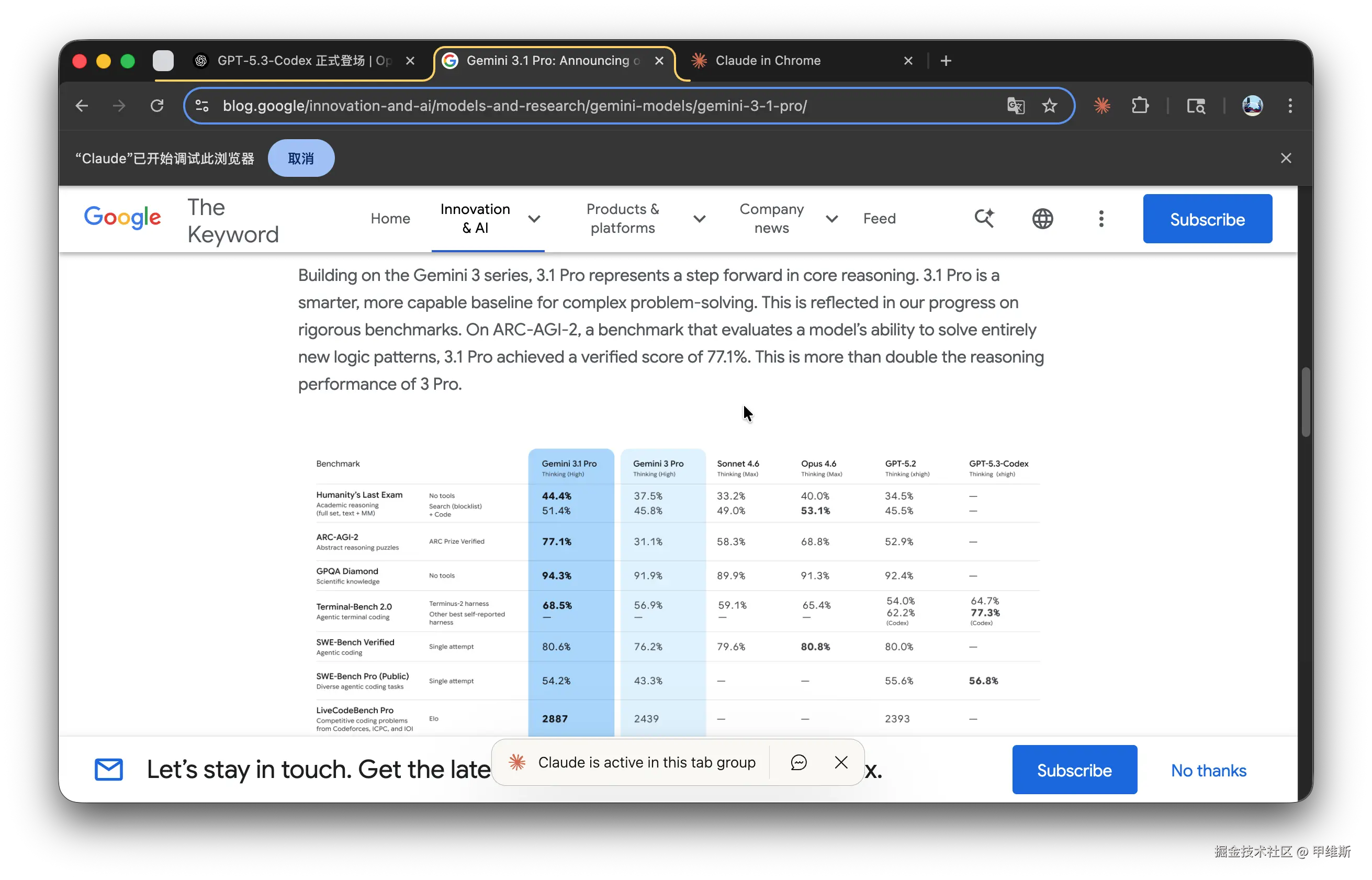Click the 取消 button in debug bar
Screen dimensions: 1372x880
[300, 159]
